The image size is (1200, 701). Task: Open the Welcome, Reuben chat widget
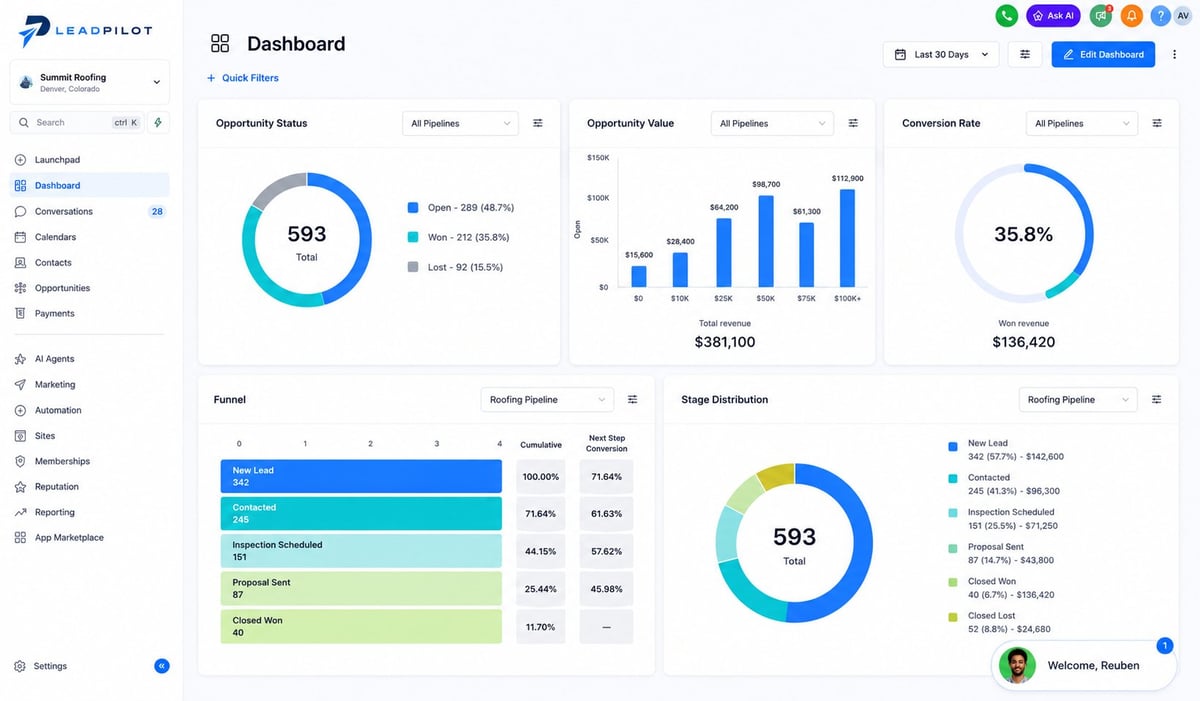point(1083,665)
